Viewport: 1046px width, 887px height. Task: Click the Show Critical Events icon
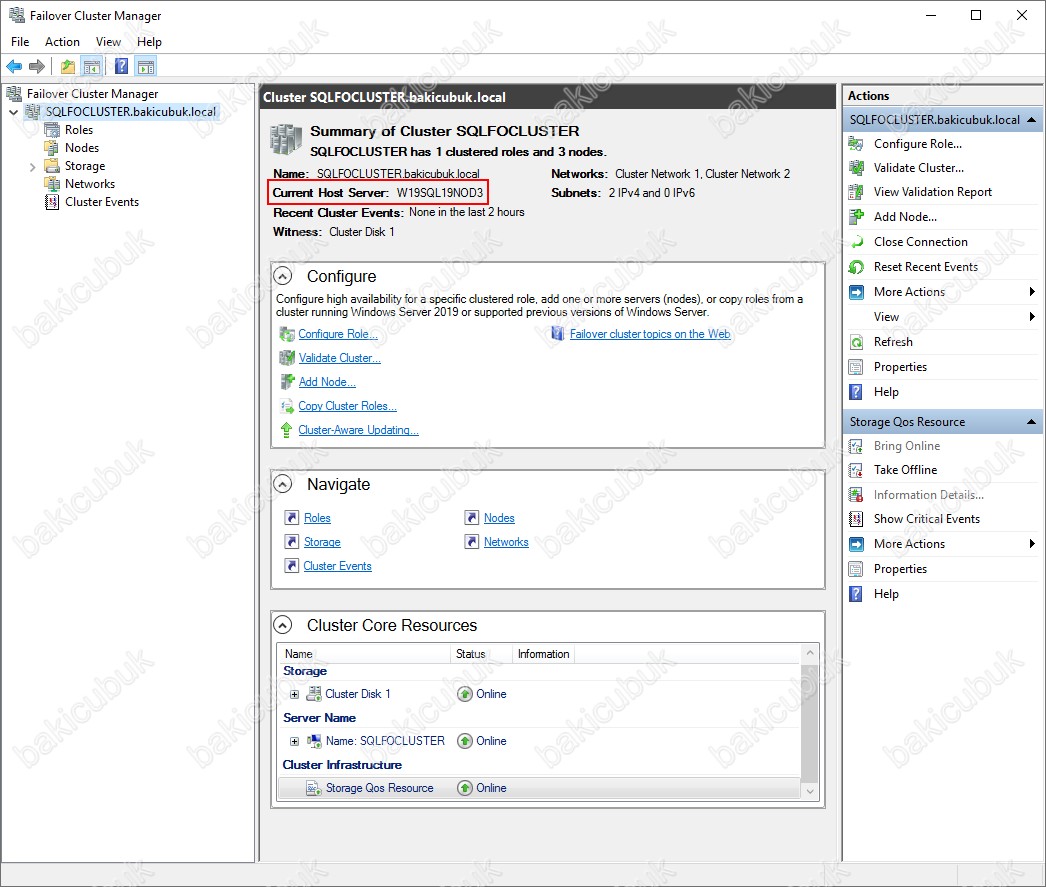[856, 519]
